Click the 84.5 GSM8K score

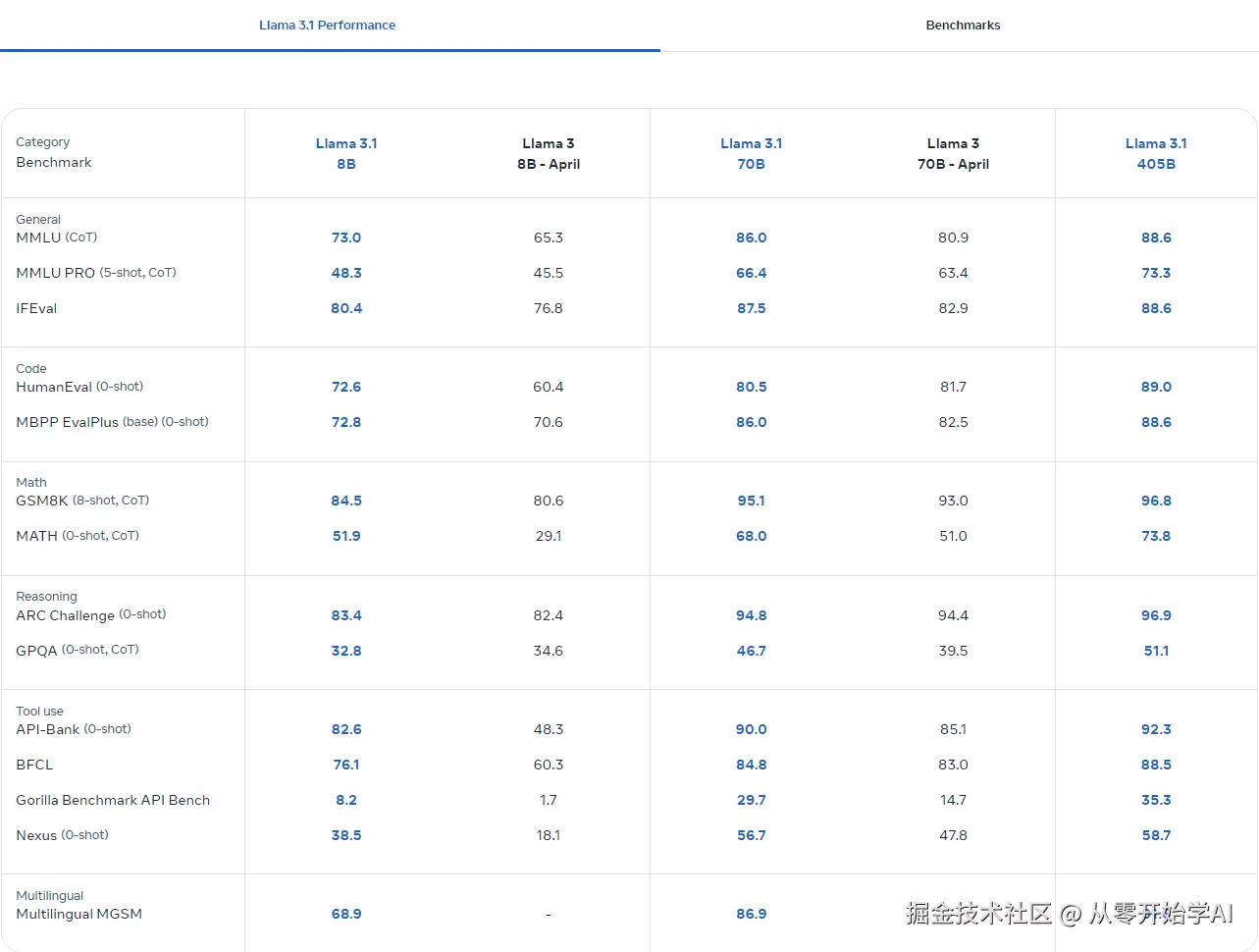[x=346, y=501]
